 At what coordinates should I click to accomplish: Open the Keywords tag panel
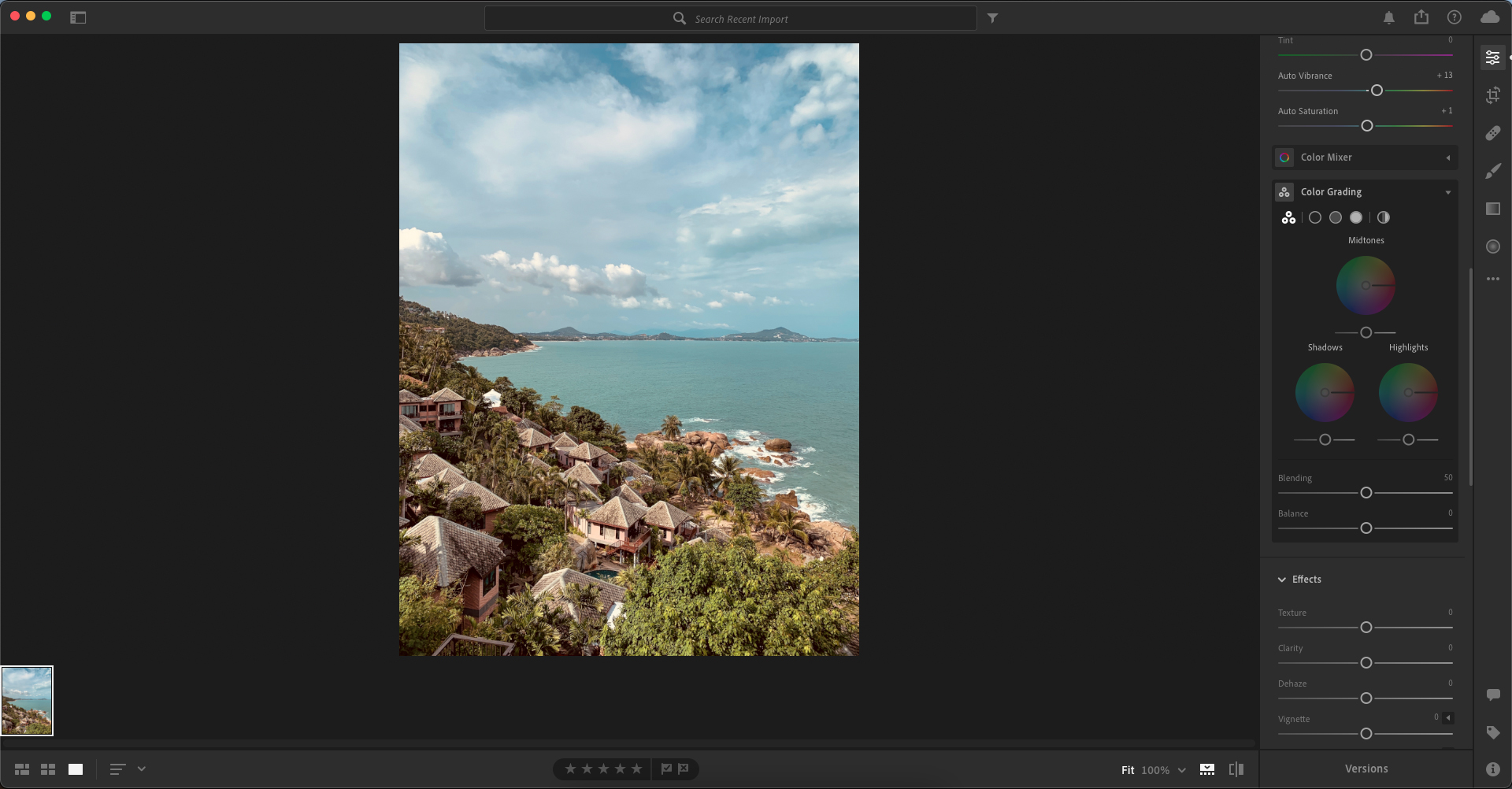pos(1492,732)
